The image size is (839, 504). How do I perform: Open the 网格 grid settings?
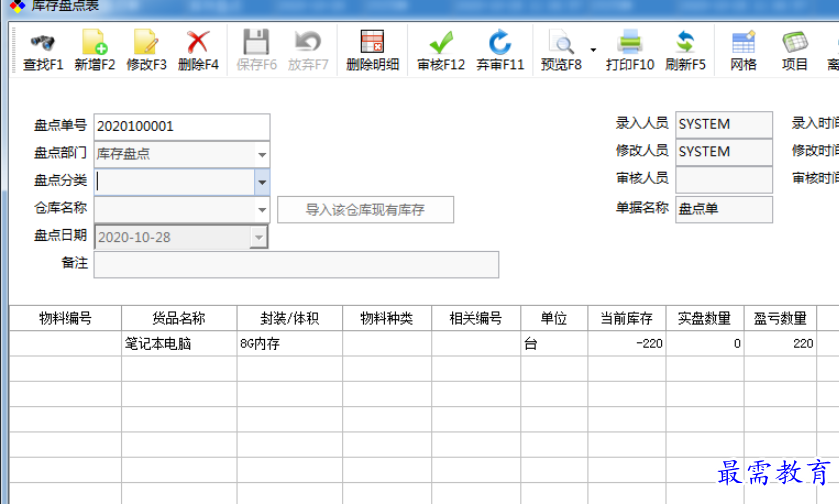[x=743, y=51]
